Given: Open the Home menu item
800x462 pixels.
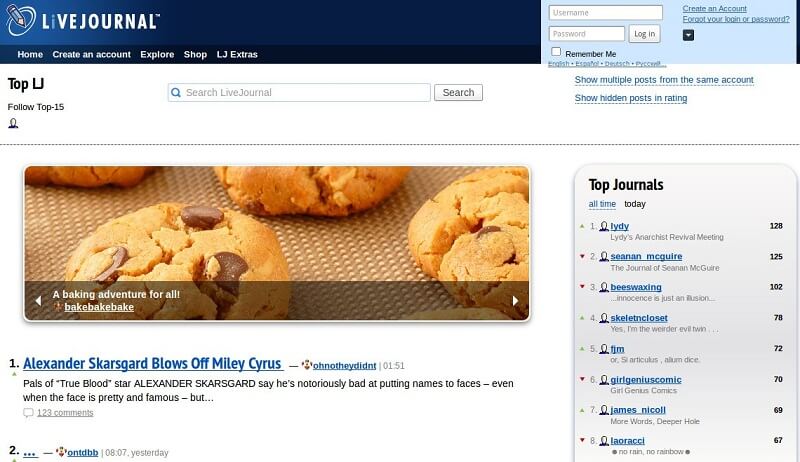Looking at the screenshot, I should [30, 55].
